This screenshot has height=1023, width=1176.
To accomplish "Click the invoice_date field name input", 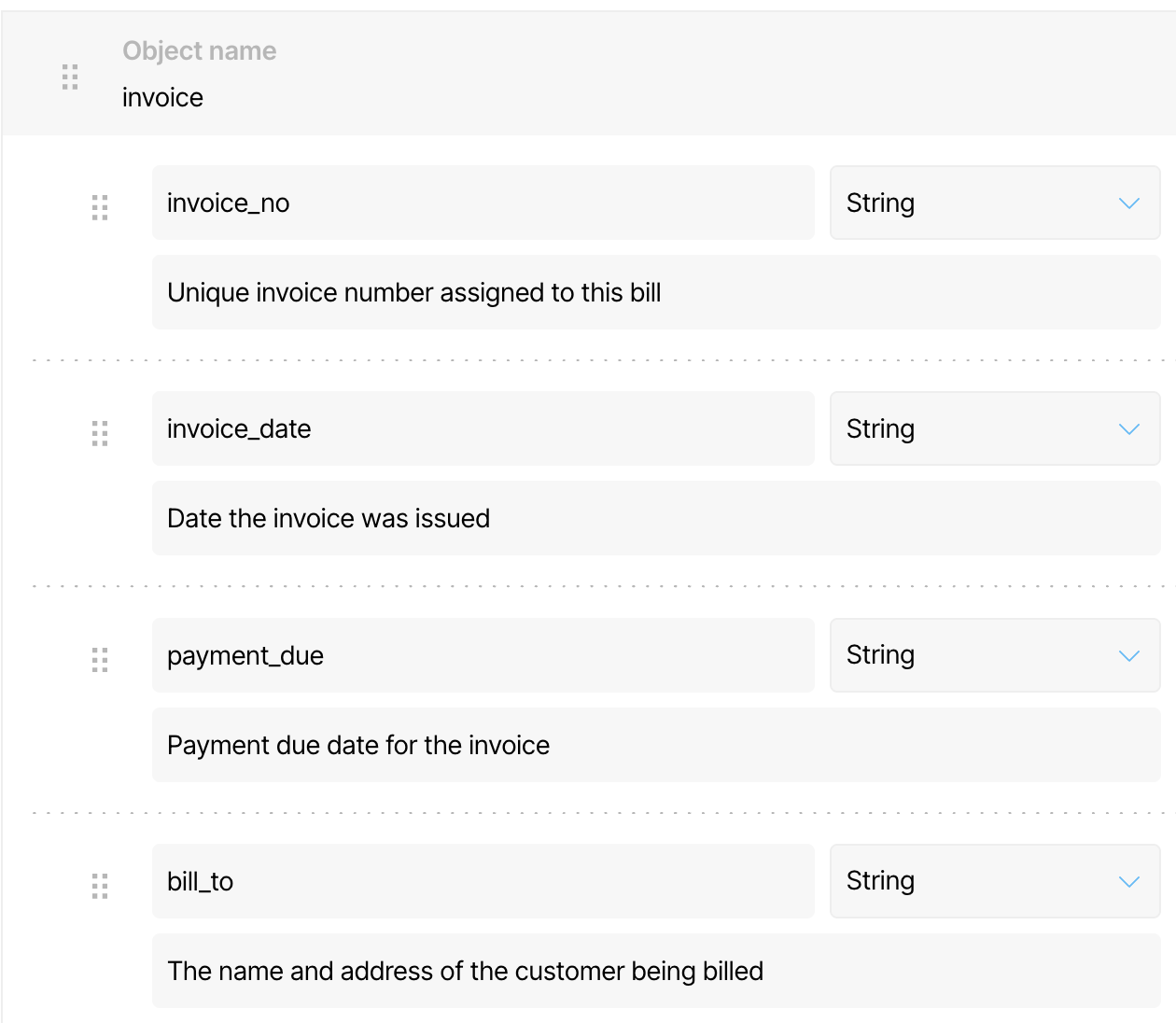I will [x=483, y=428].
